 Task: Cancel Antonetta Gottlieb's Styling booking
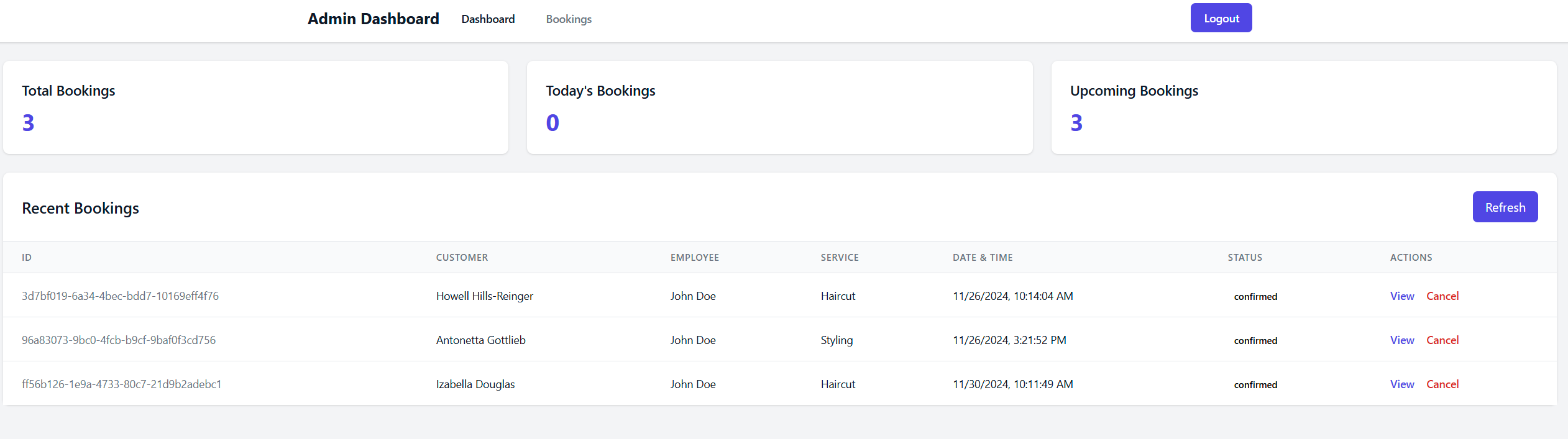tap(1442, 340)
